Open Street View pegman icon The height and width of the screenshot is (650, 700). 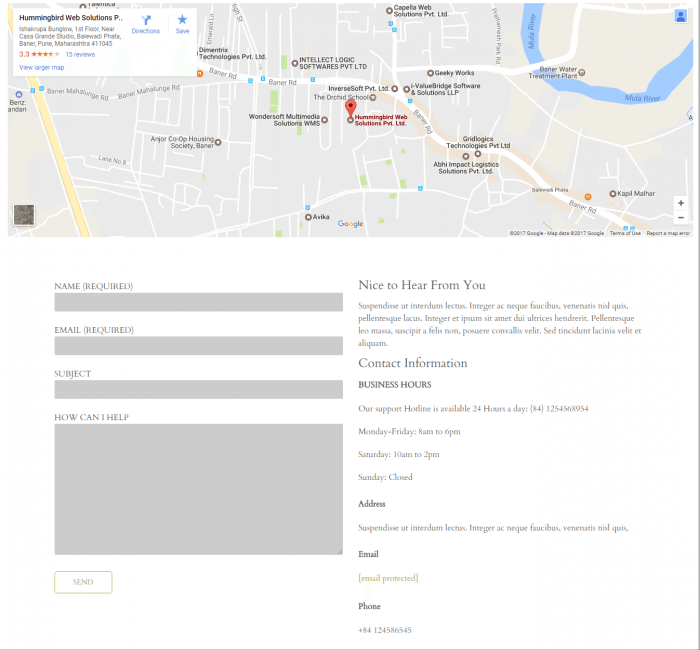(680, 17)
